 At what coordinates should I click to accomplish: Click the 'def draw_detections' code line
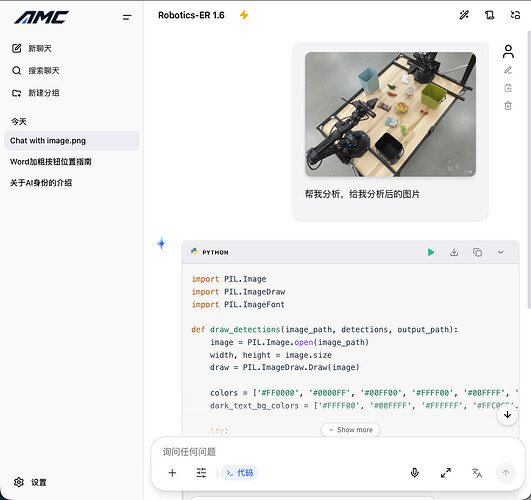point(324,330)
